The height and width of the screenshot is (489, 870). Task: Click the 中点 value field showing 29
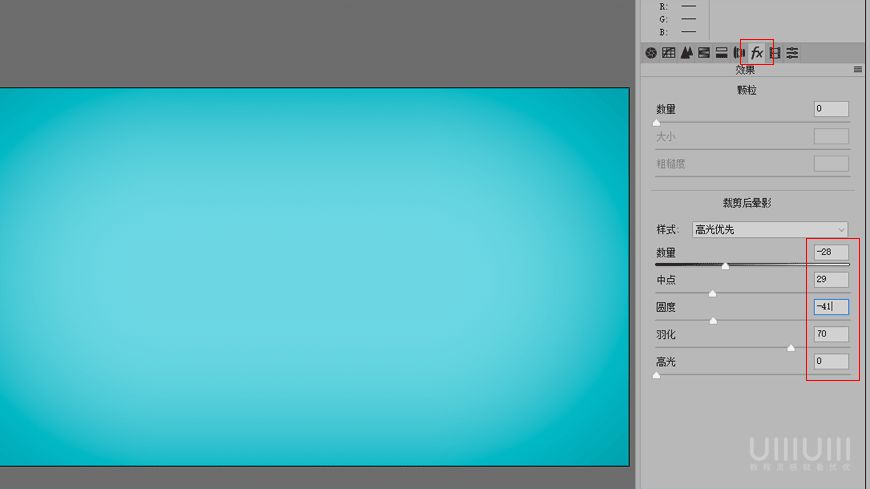pos(831,279)
